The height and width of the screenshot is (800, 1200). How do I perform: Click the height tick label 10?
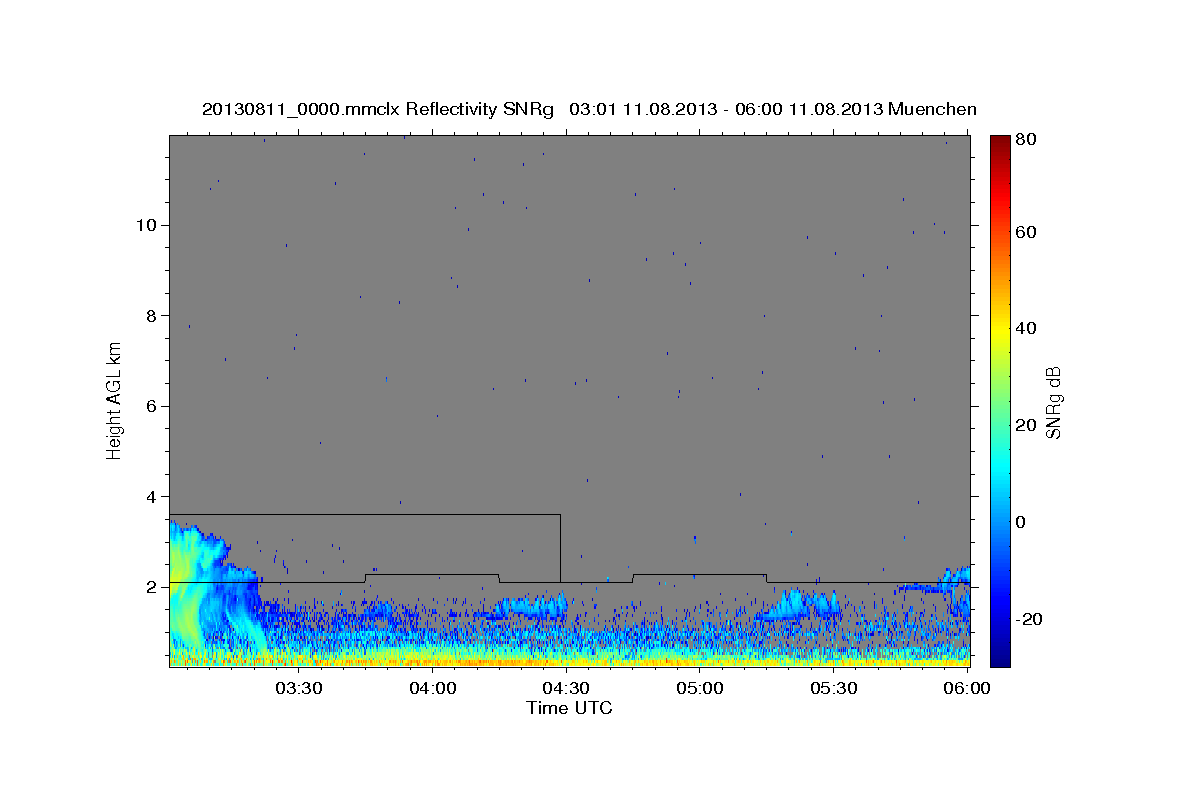(146, 225)
